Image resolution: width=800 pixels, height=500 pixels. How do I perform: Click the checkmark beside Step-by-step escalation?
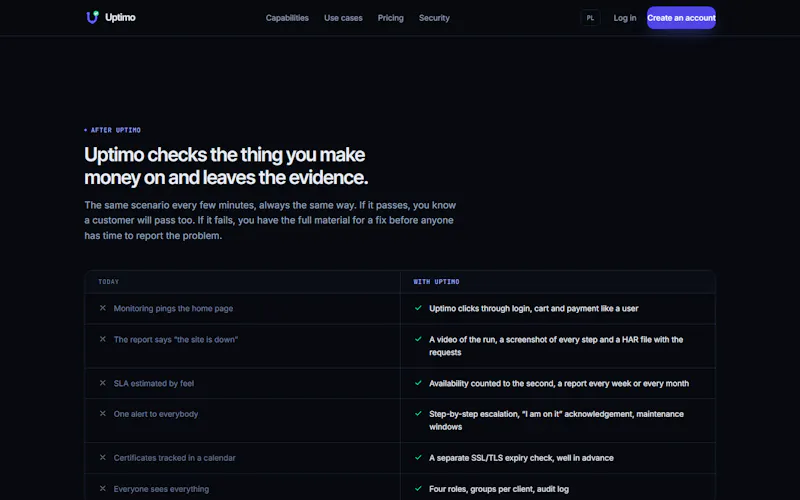point(418,414)
